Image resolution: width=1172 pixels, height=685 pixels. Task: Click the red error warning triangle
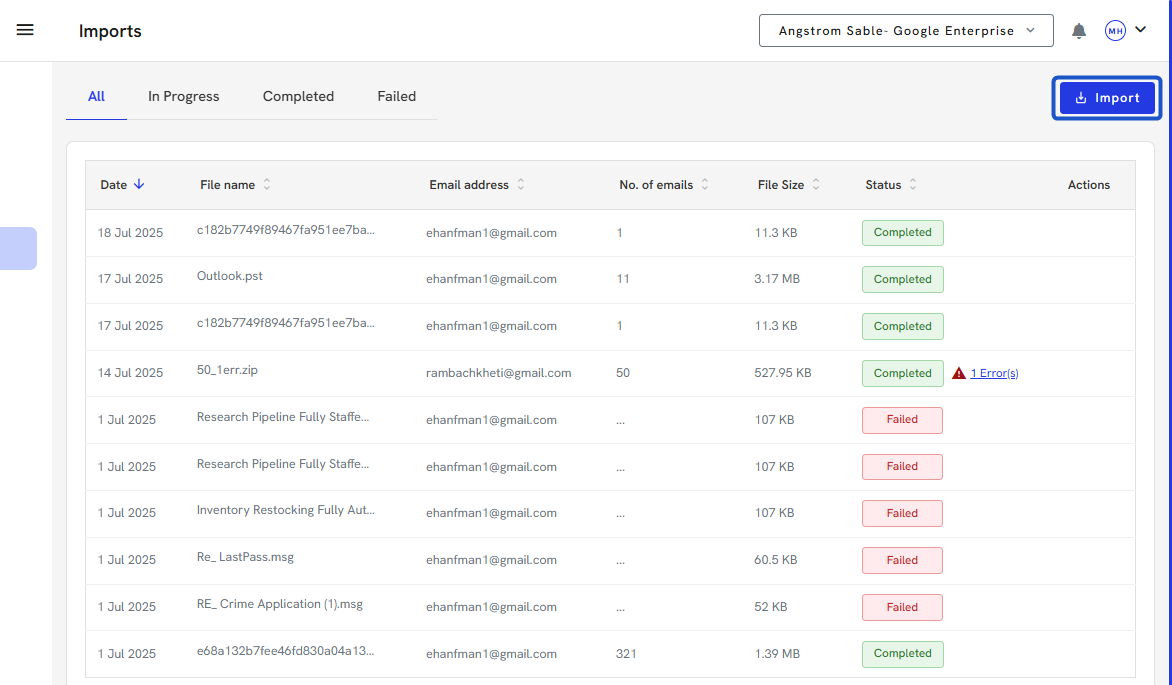click(x=959, y=373)
